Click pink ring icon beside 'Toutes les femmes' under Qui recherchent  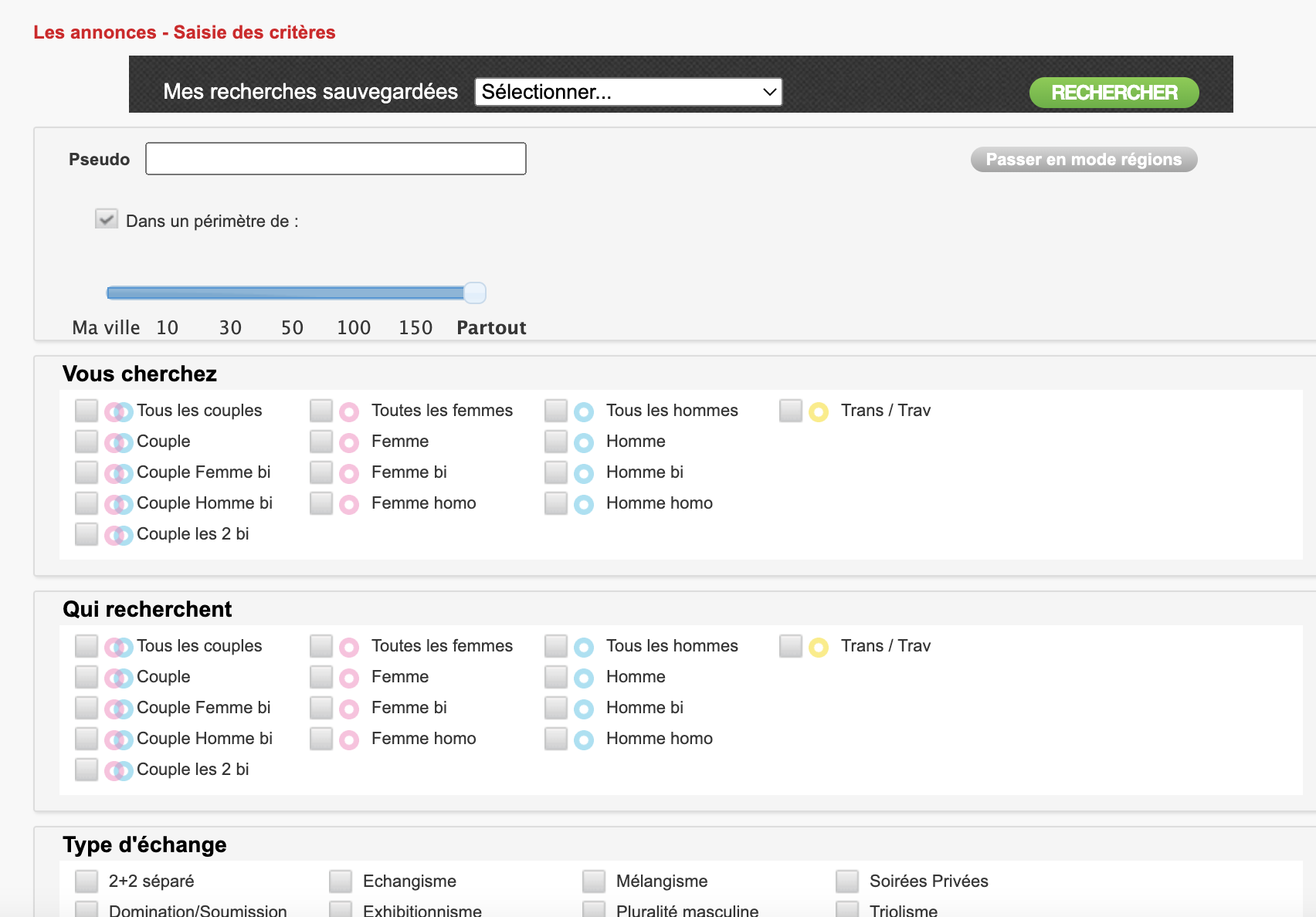coord(349,648)
